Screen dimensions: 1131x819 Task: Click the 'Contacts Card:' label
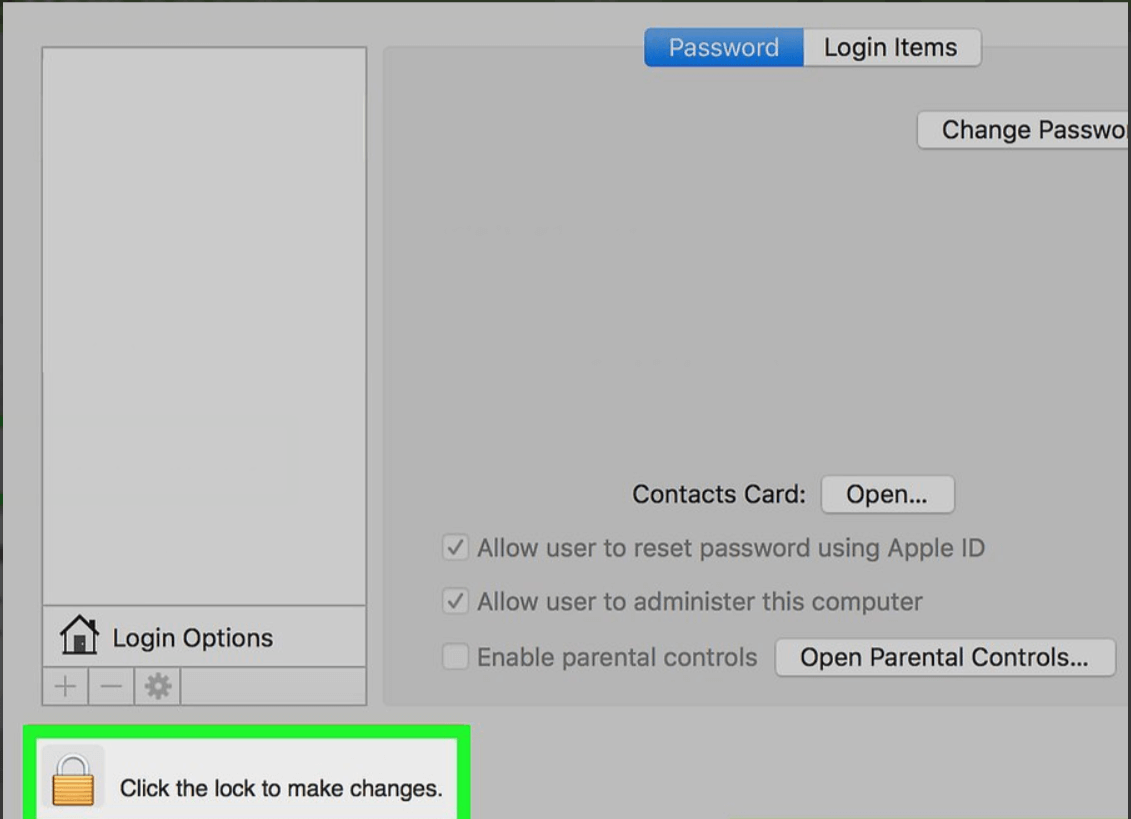(718, 494)
